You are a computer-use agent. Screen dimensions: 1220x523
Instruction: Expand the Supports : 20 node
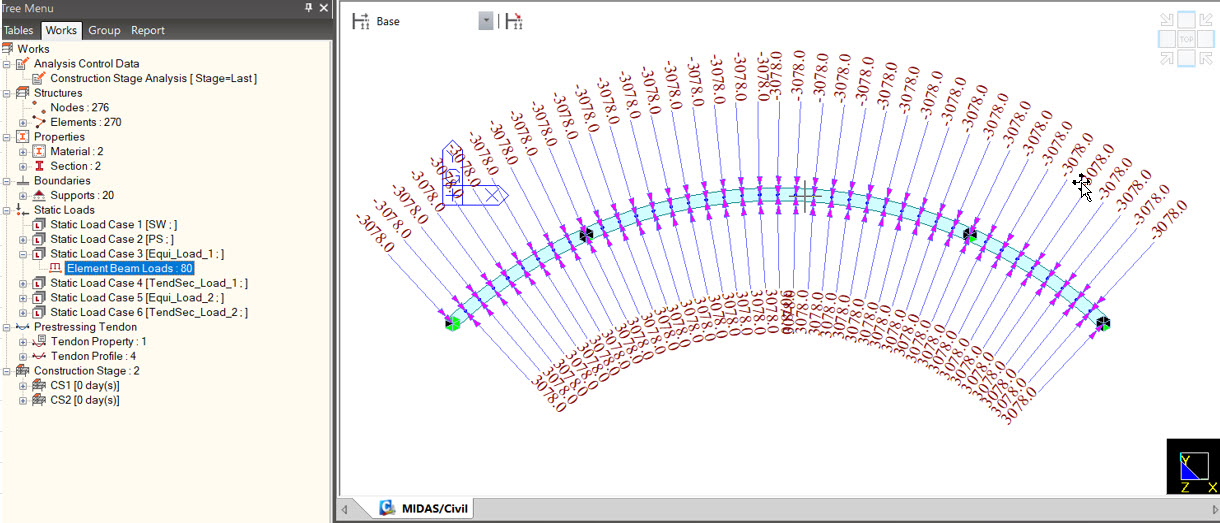(23, 195)
